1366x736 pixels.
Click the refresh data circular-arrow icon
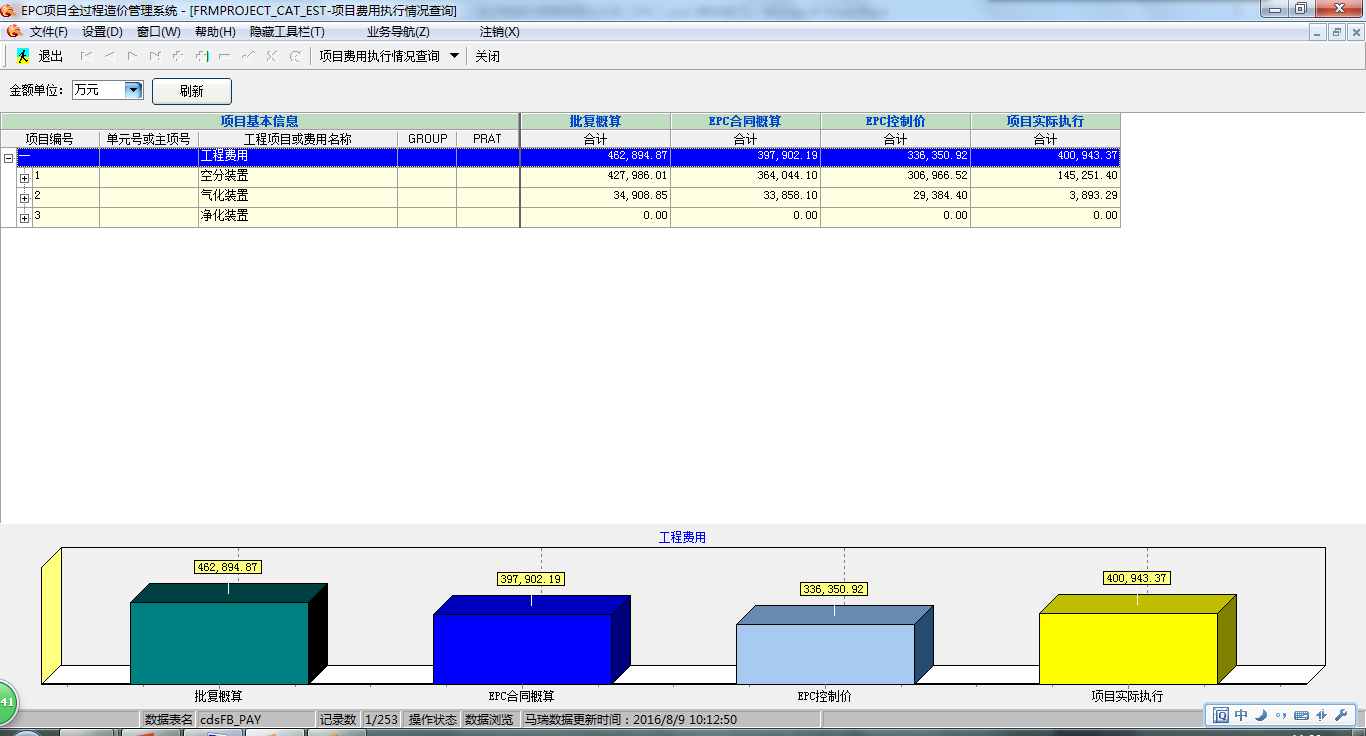[295, 56]
